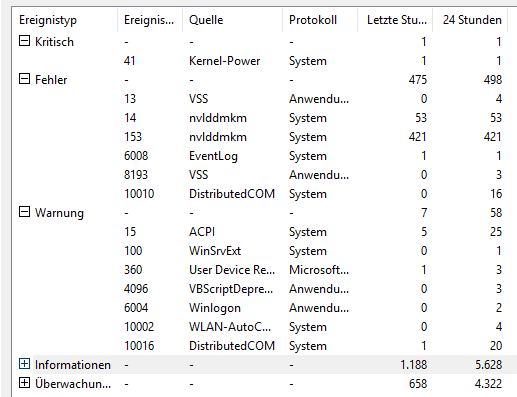517x397 pixels.
Task: Select the WLAN-AutoC... source entry
Action: click(x=230, y=327)
